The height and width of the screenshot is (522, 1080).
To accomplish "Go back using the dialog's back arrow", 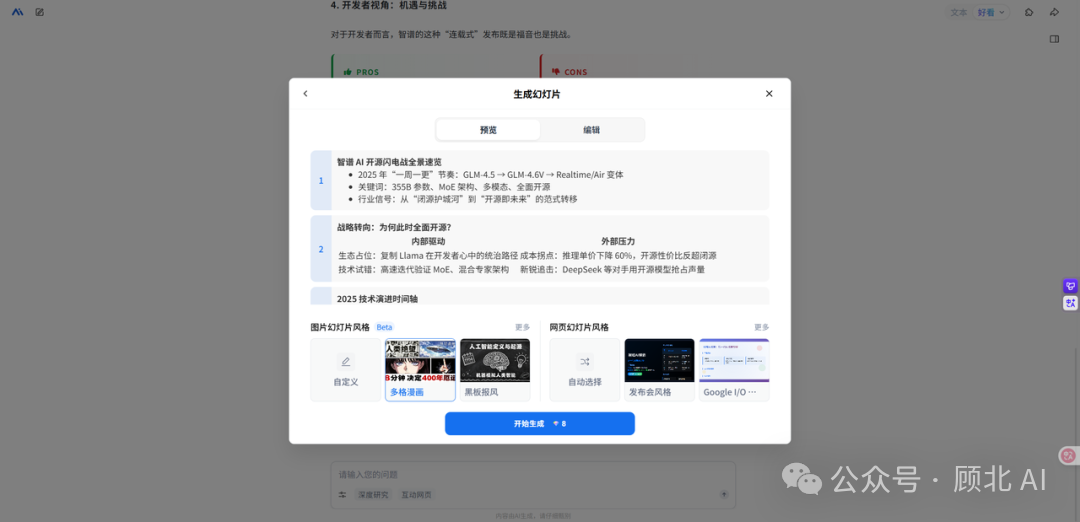I will [x=305, y=94].
